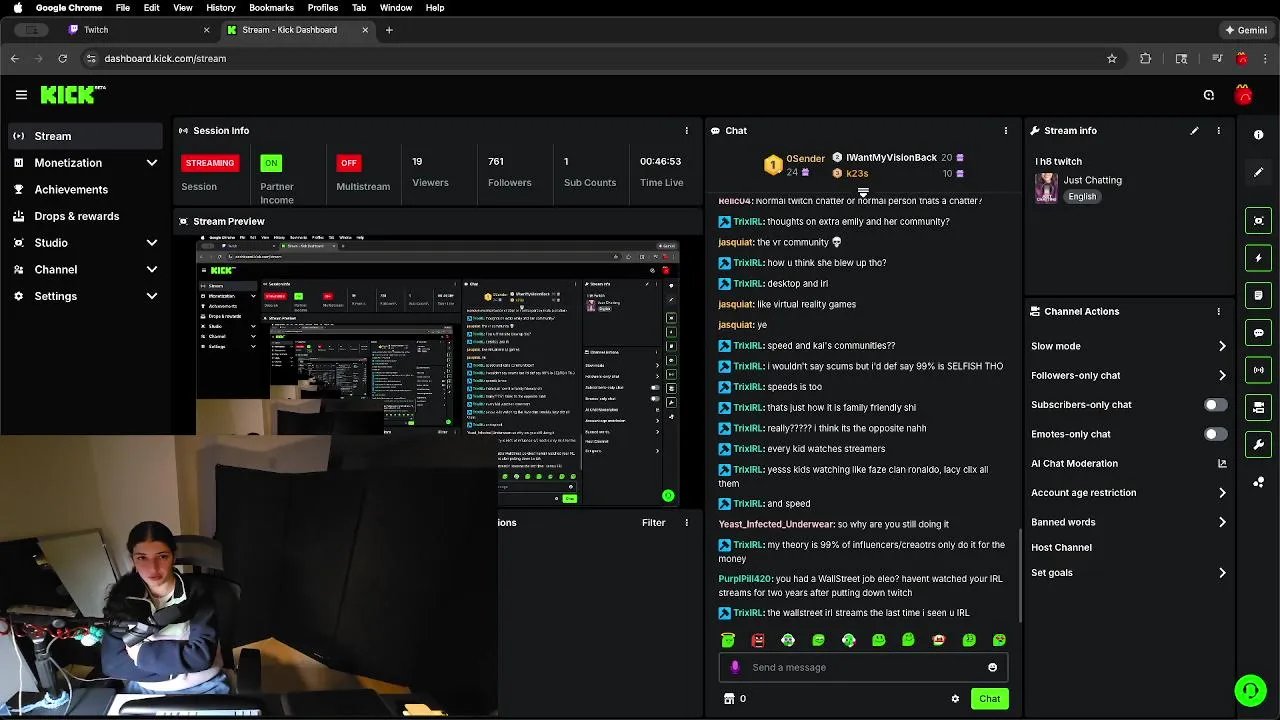Open the notification icon beside the profile avatar
Screen dimensions: 1280x720
click(x=1209, y=95)
